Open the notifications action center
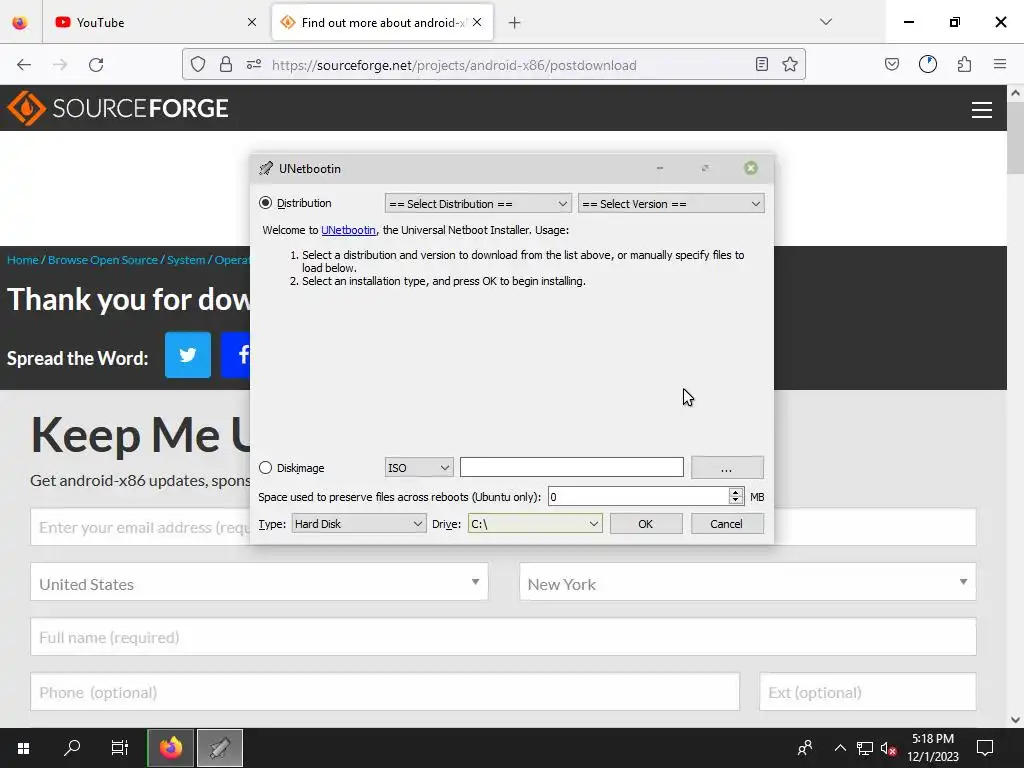1024x768 pixels. pyautogui.click(x=985, y=748)
